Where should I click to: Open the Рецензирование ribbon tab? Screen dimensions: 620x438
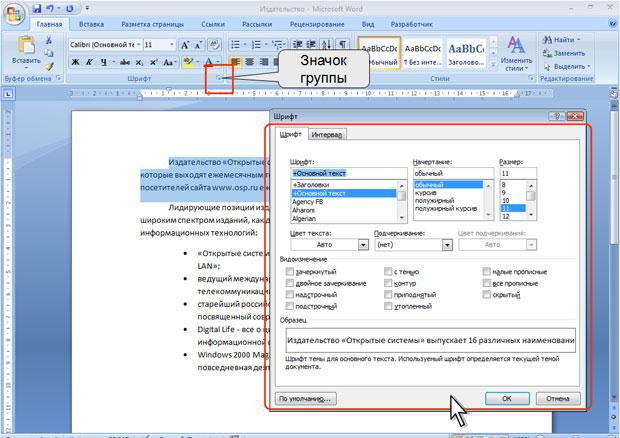(317, 24)
